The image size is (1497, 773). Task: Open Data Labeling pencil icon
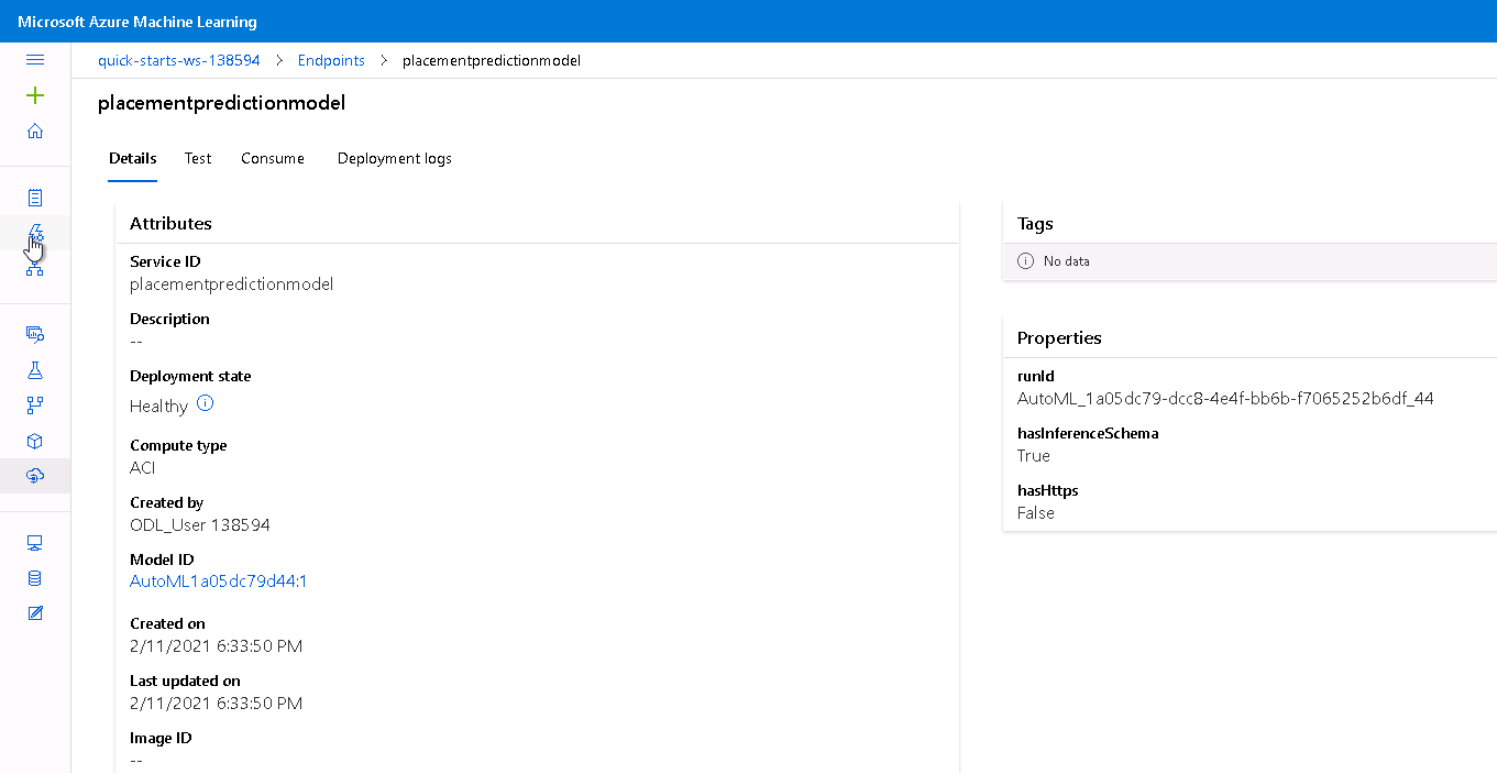(x=35, y=613)
